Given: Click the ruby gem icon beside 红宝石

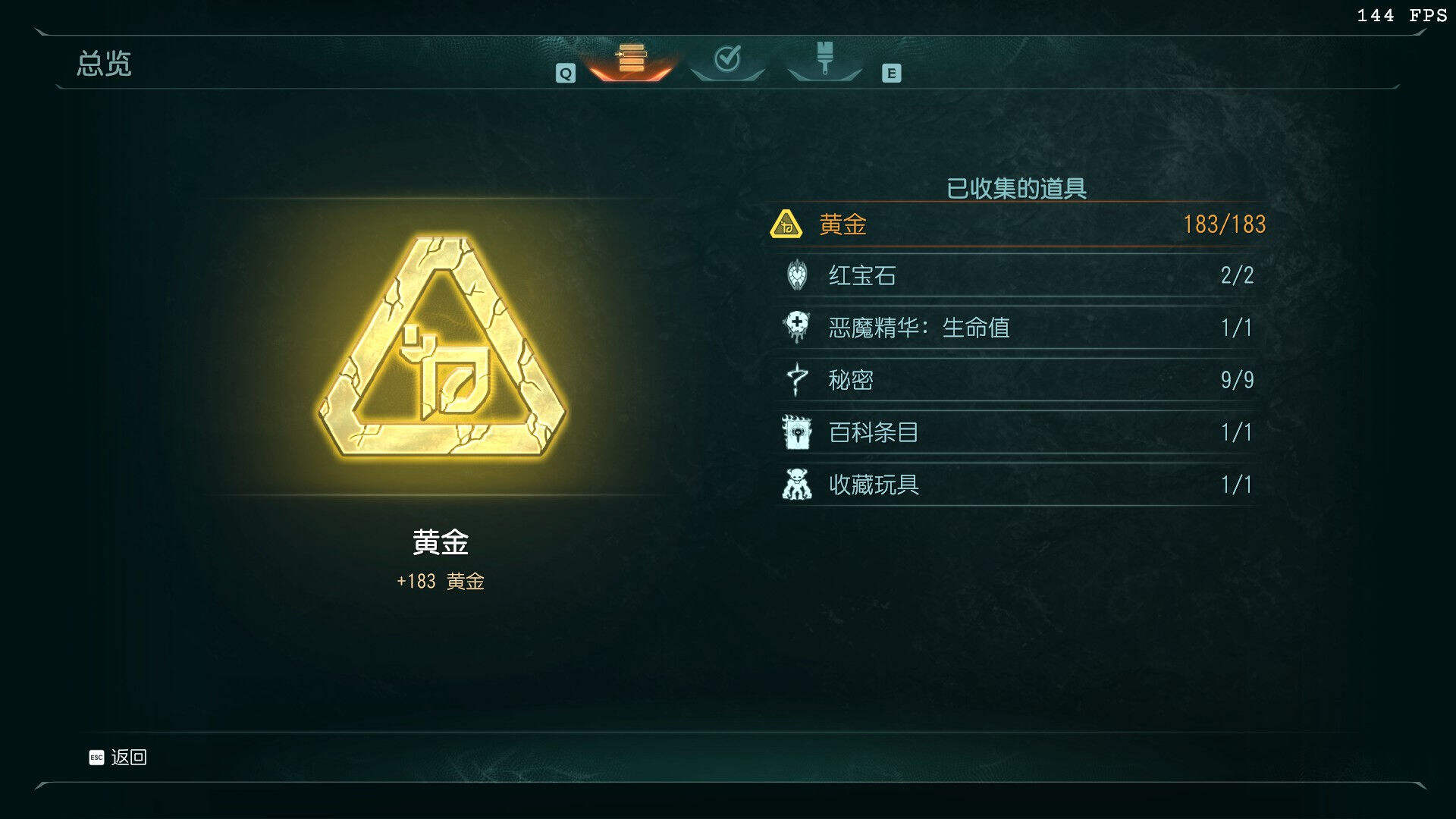Looking at the screenshot, I should point(796,275).
